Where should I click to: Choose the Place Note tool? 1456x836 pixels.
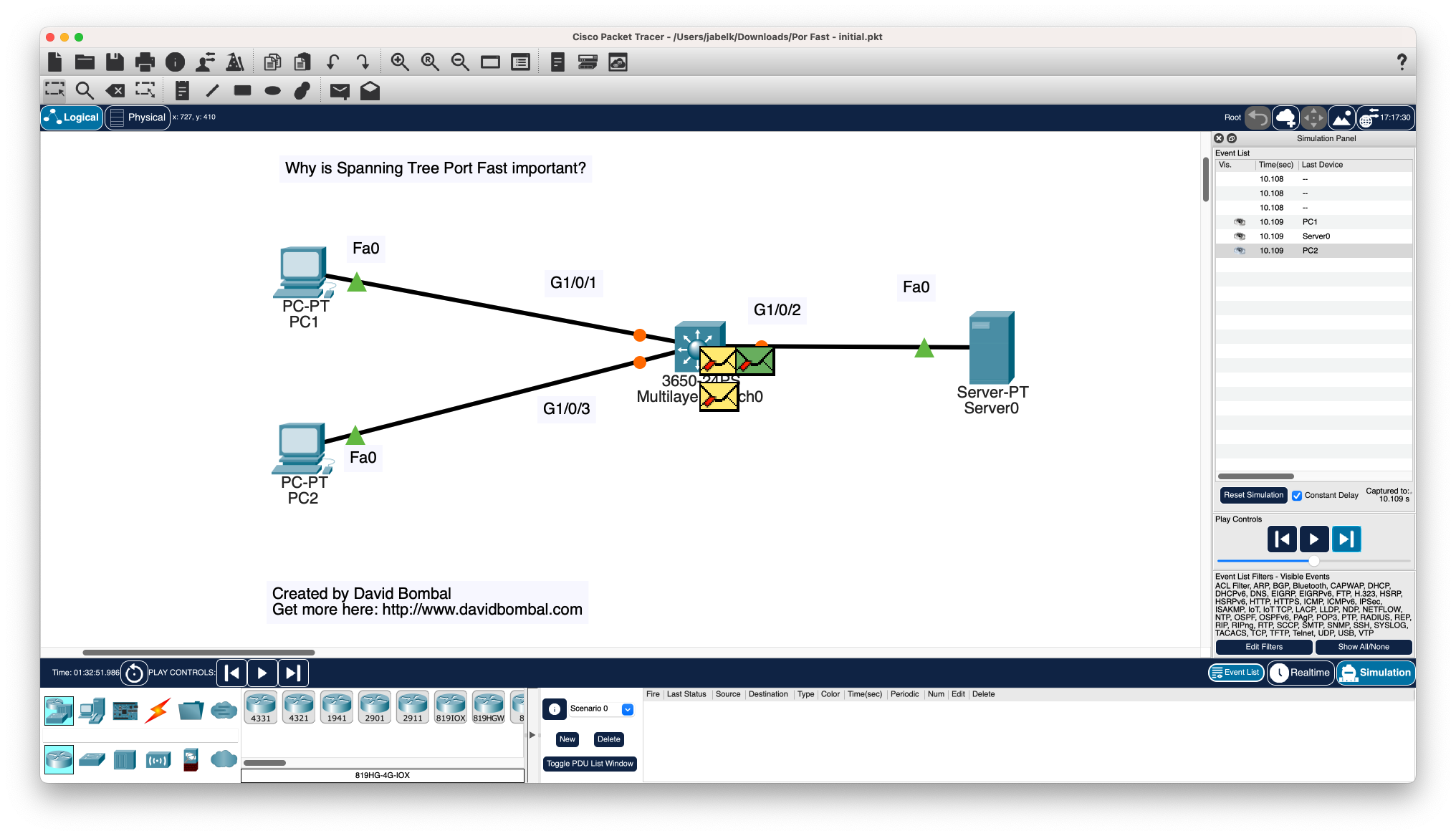[x=182, y=90]
